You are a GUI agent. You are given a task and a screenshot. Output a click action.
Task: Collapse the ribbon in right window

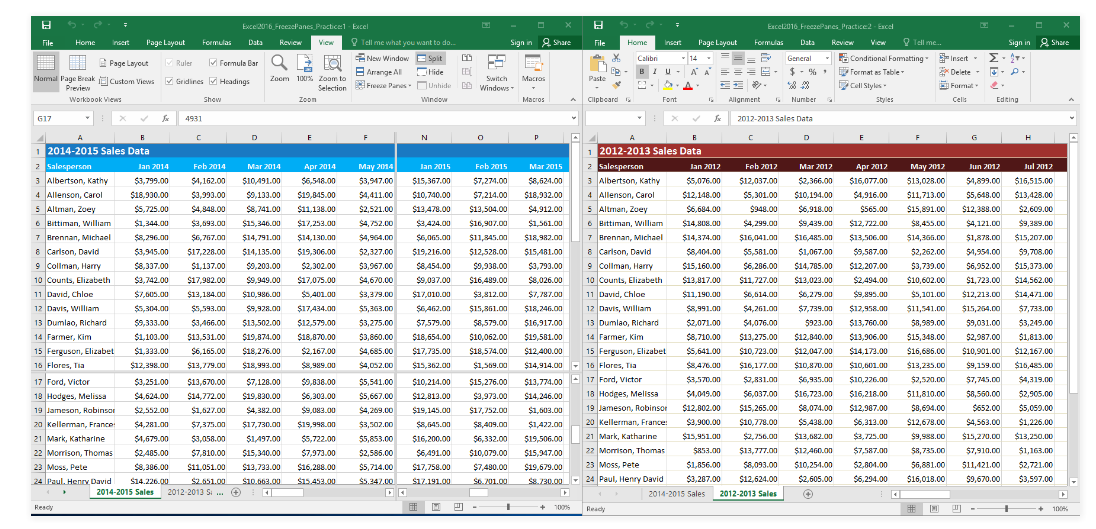[x=1072, y=100]
